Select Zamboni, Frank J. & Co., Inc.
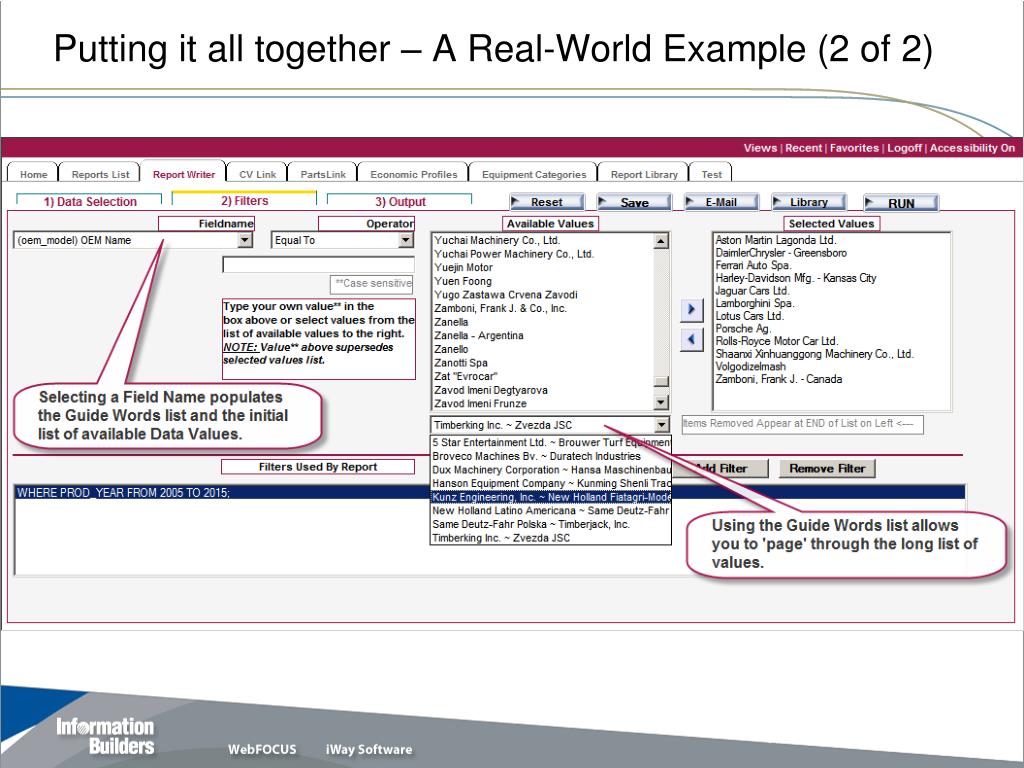Screen dimensions: 1024x768 pos(500,308)
